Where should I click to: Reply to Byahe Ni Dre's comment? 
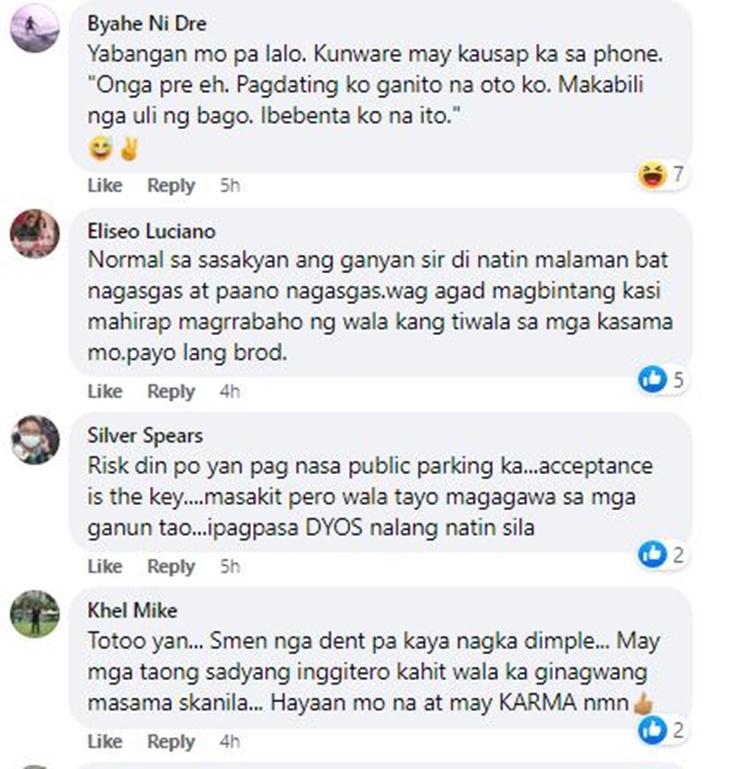coord(171,185)
